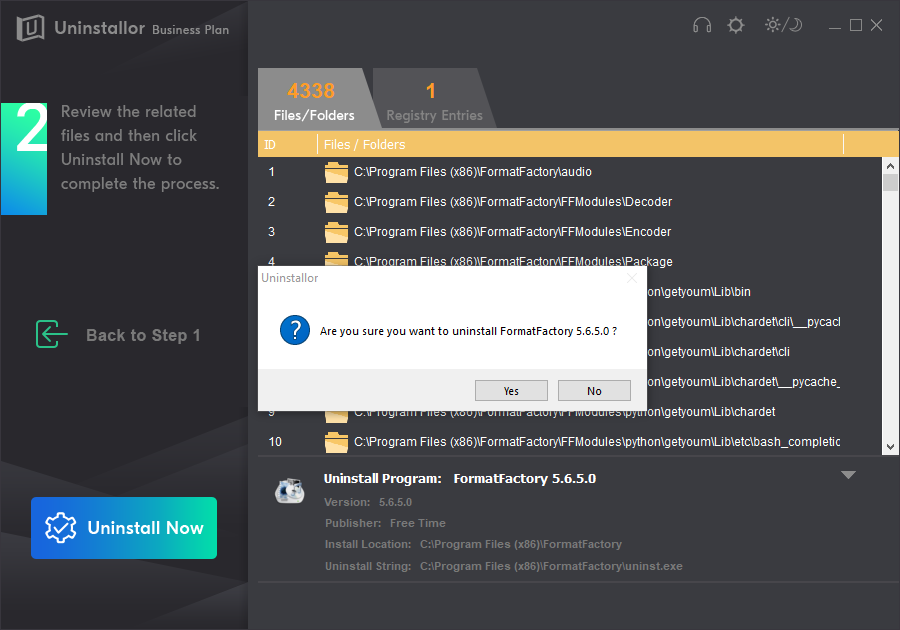The height and width of the screenshot is (630, 900).
Task: Click the ID column header
Action: tap(287, 145)
